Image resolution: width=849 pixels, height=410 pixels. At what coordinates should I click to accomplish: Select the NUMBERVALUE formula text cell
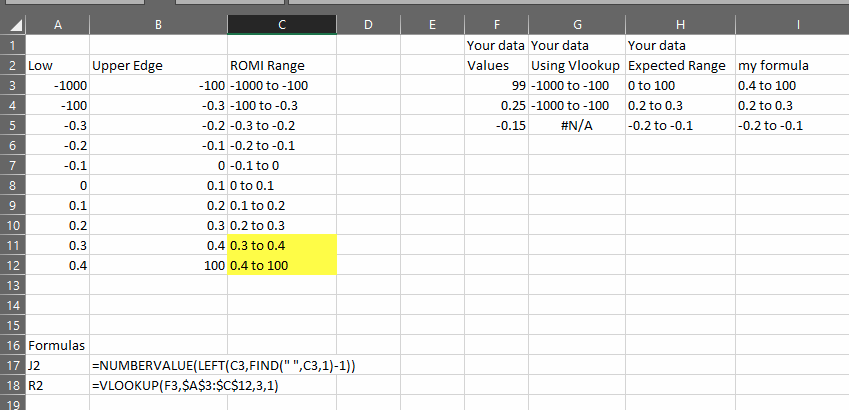pos(224,366)
